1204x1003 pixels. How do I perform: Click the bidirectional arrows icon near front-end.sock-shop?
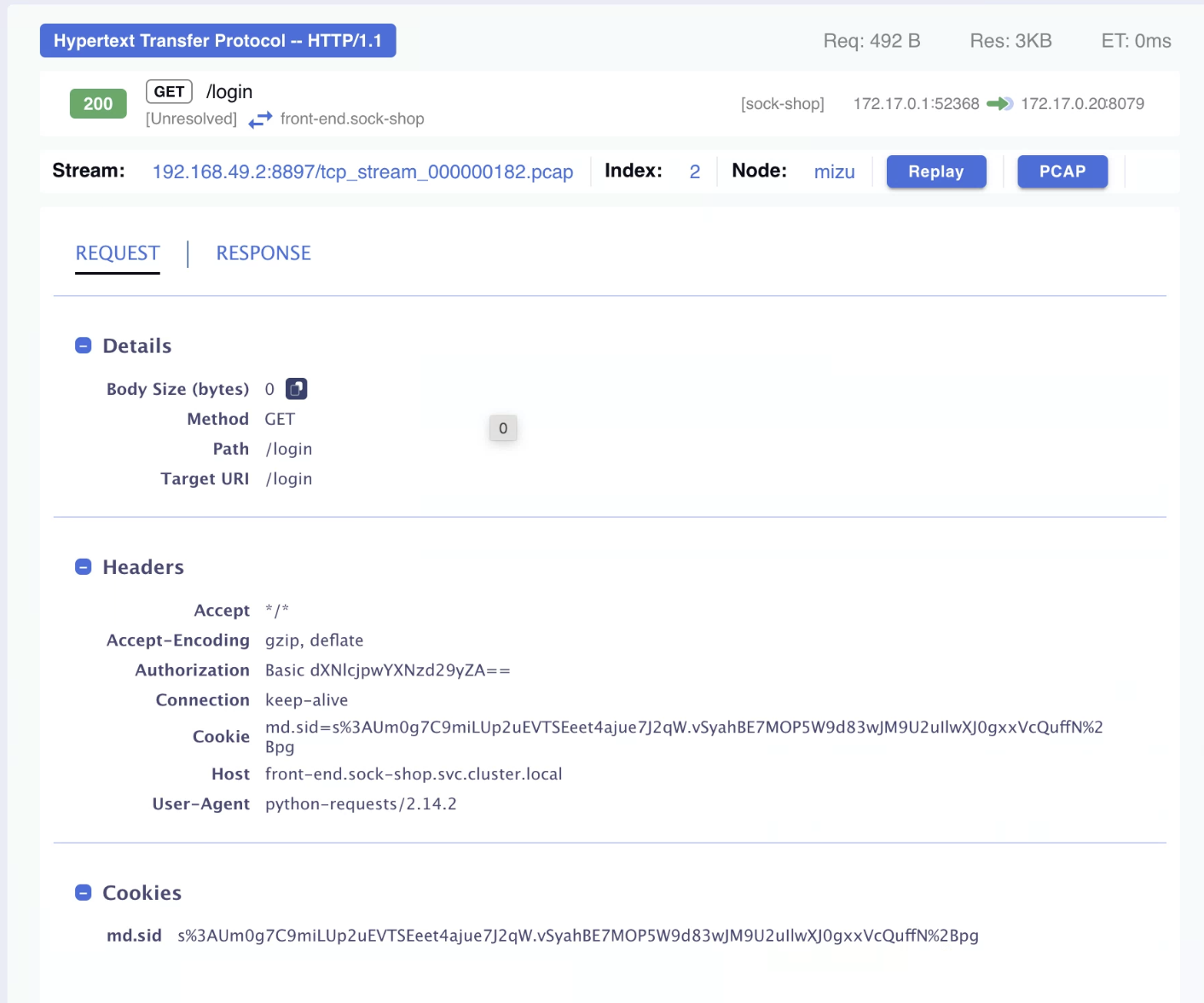260,120
